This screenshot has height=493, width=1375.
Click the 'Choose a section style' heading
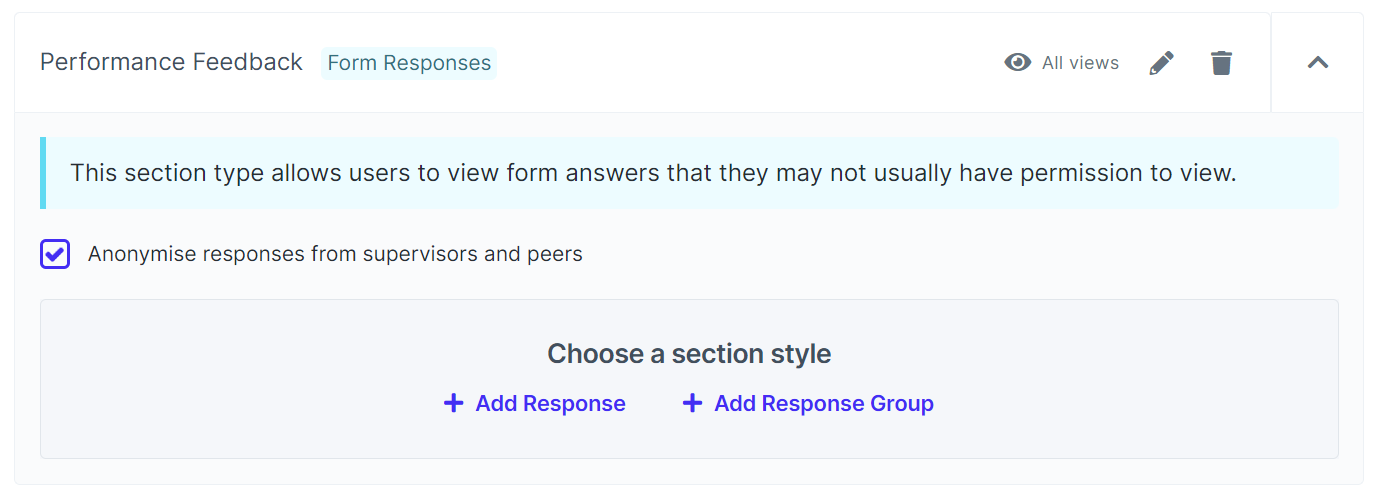[689, 354]
